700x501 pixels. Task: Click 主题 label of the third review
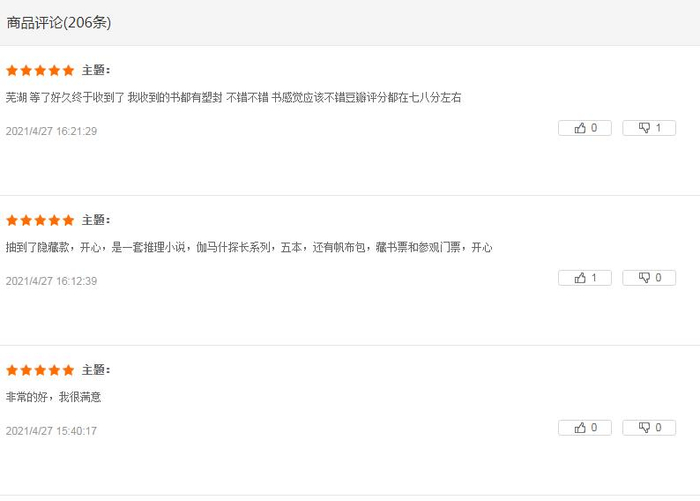96,370
